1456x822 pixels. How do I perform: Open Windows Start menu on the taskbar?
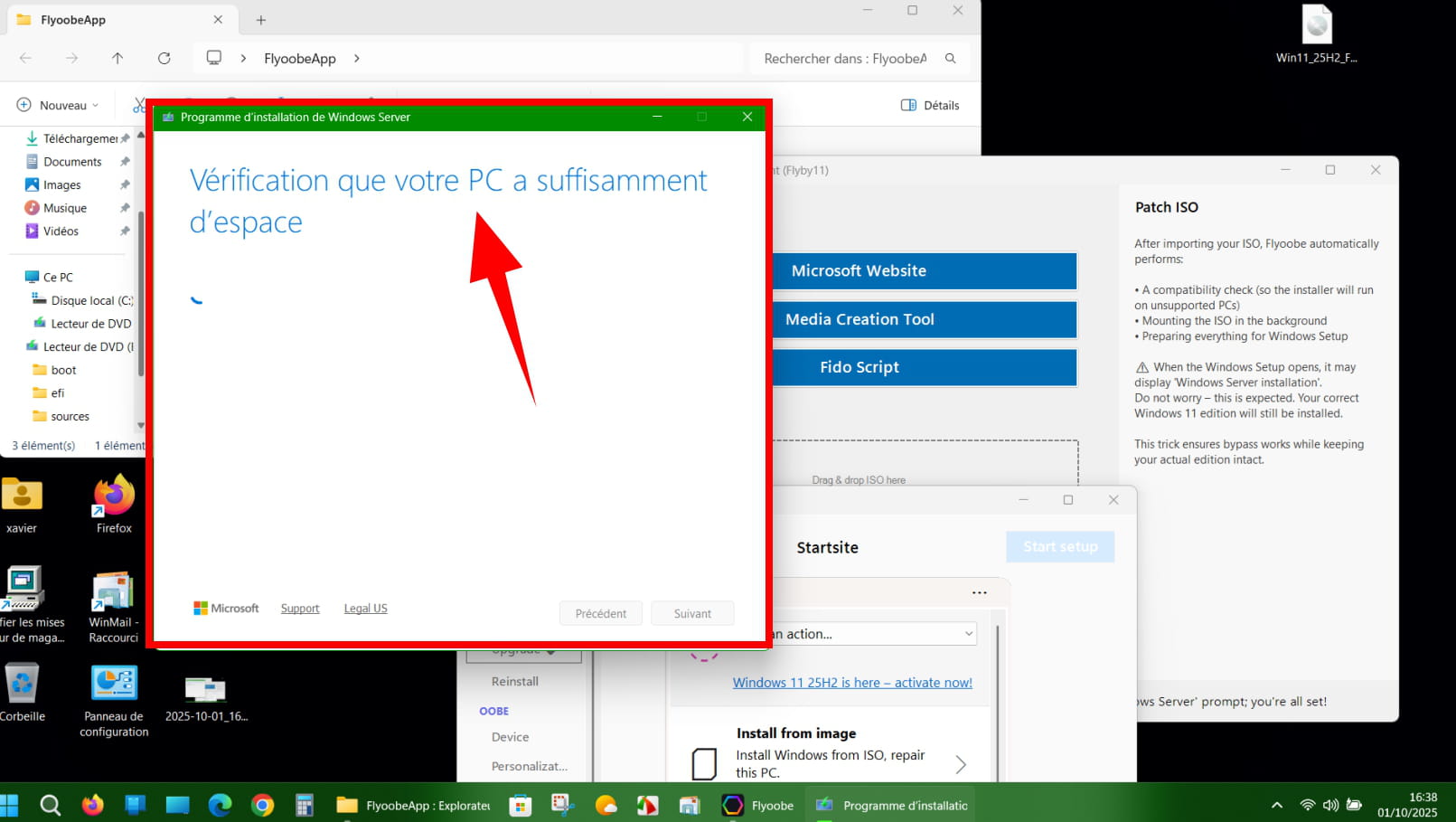tap(9, 805)
